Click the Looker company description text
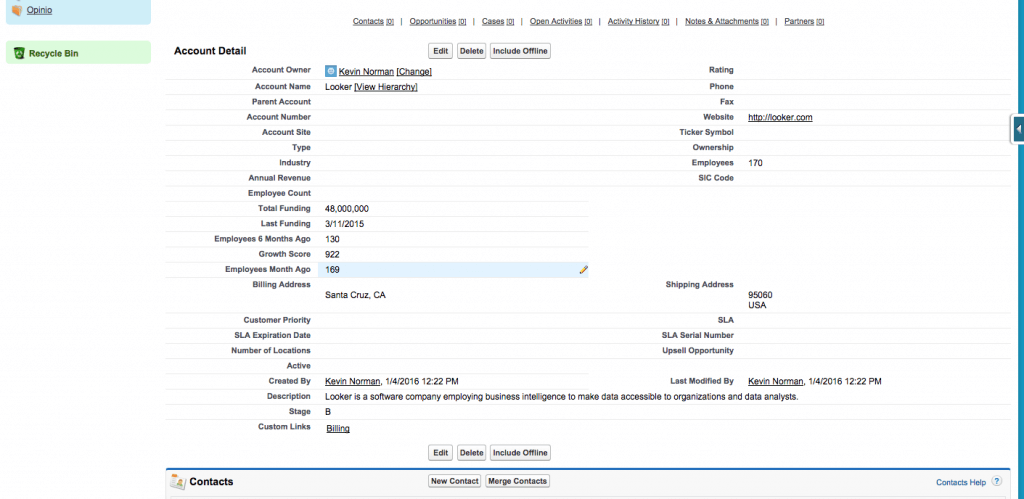The width and height of the screenshot is (1024, 499). (x=562, y=396)
